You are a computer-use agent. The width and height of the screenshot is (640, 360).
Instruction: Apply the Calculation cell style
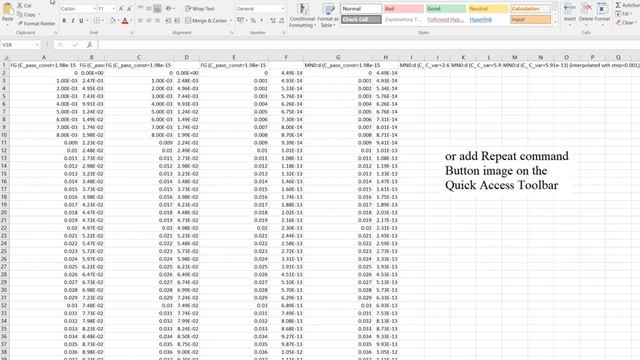coord(530,9)
